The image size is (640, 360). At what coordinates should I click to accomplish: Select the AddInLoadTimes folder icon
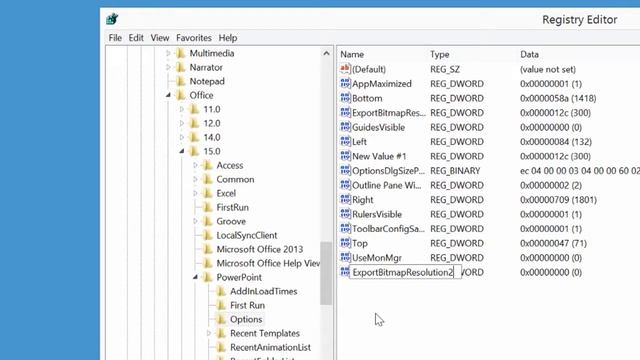221,291
